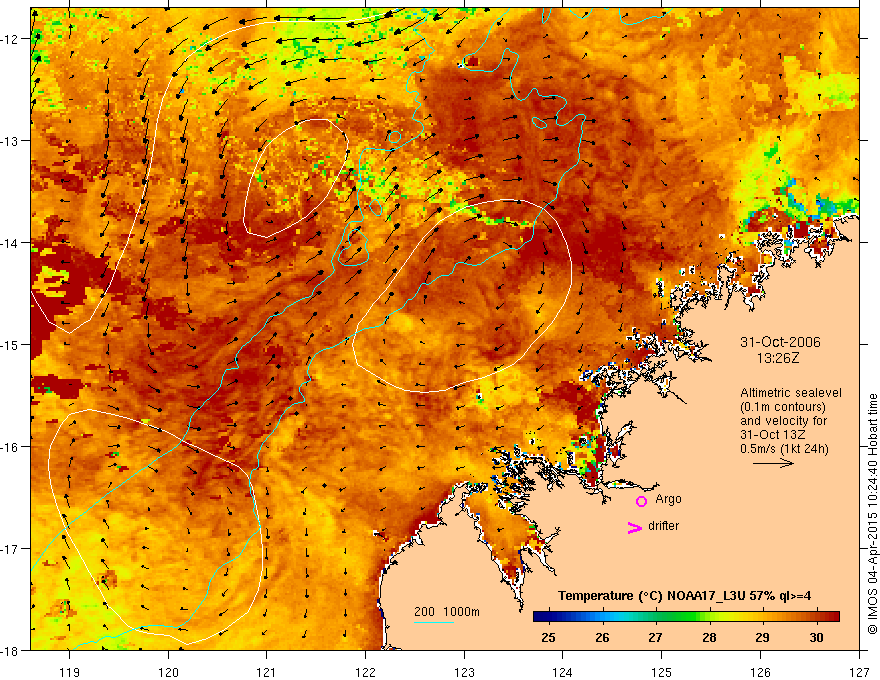The image size is (880, 680).
Task: Click the latitude axis label "-12"
Action: click(x=11, y=39)
